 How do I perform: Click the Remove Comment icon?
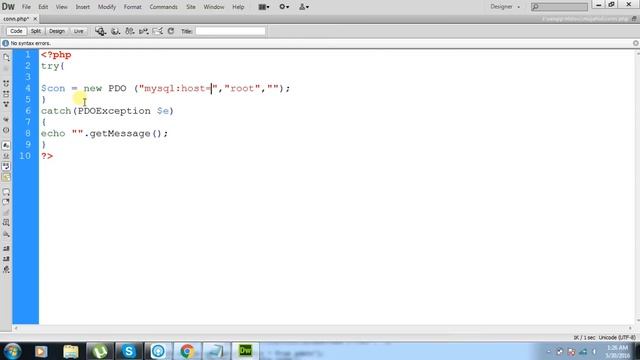pyautogui.click(x=6, y=202)
